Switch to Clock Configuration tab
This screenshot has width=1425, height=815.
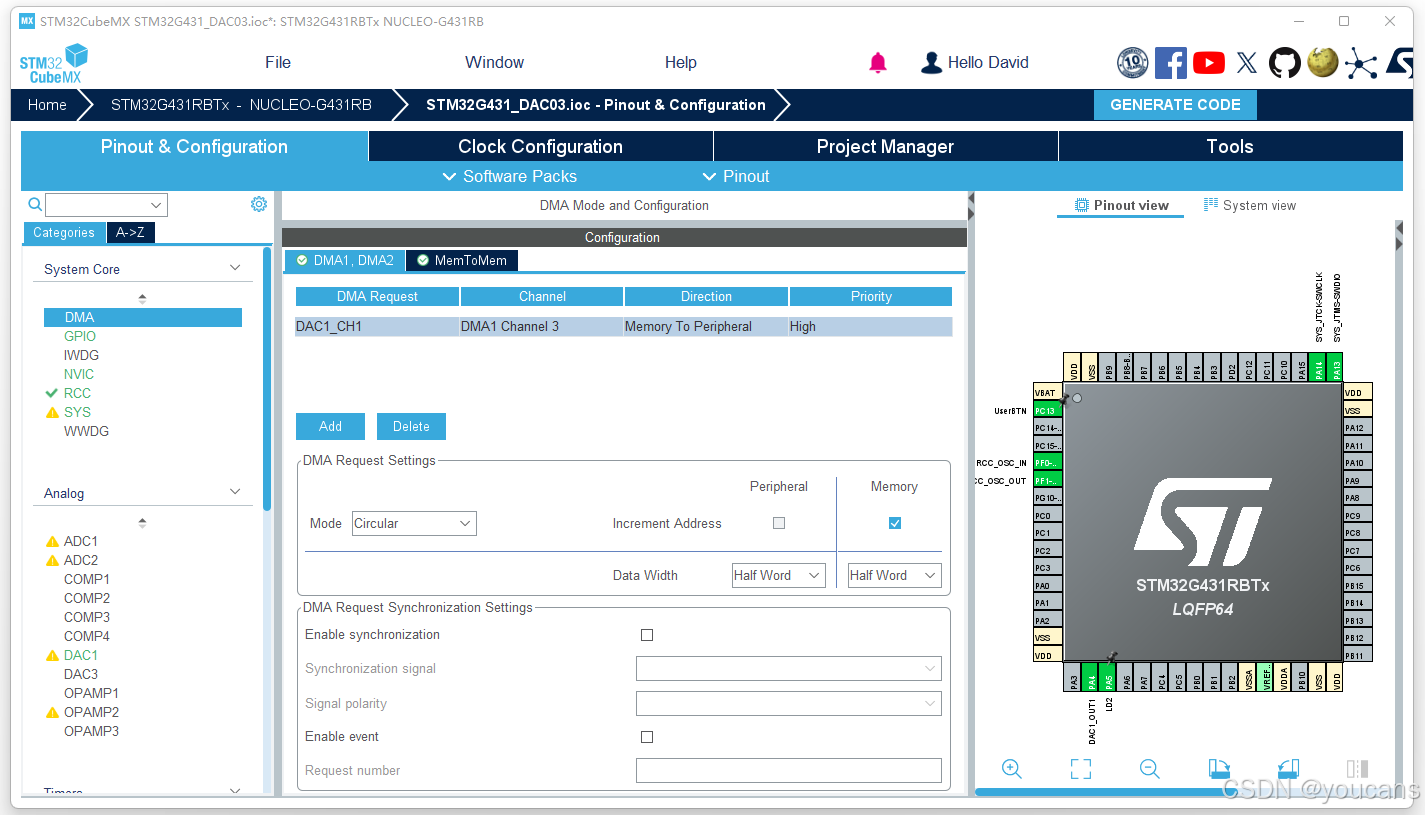point(540,146)
